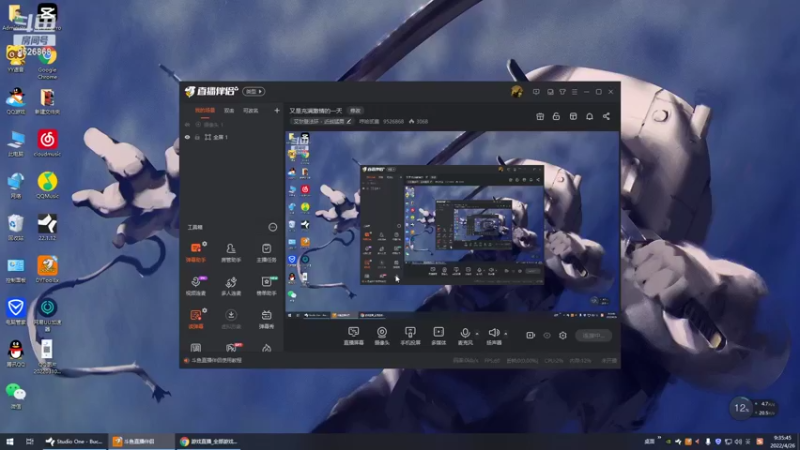Open the Chrome taskbar window 游戏直播
The width and height of the screenshot is (800, 450).
tap(208, 441)
